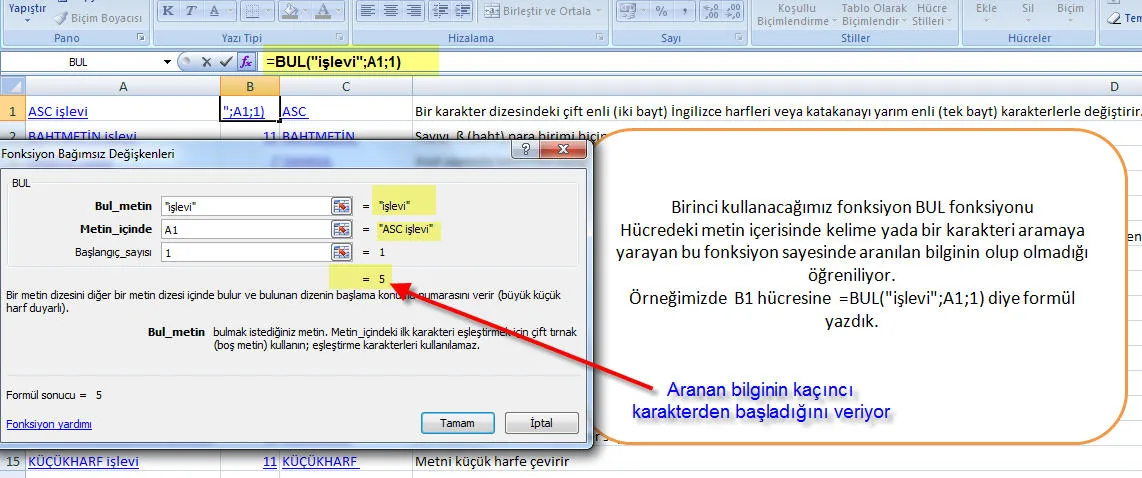The height and width of the screenshot is (478, 1142).
Task: Click into the Bul_metin input field
Action: [x=244, y=206]
